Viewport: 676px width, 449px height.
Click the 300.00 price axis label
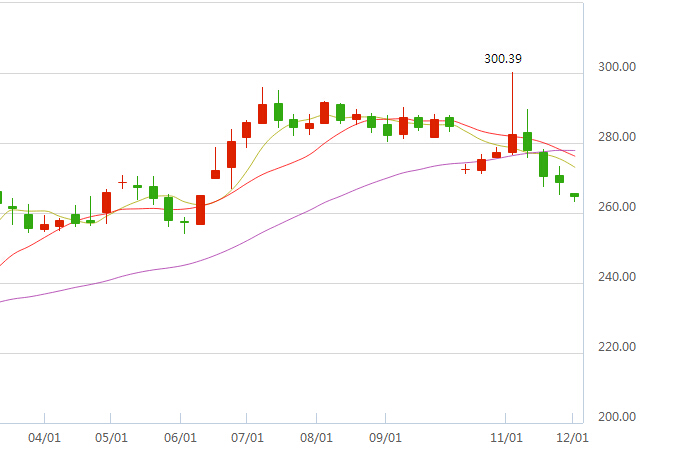point(615,67)
